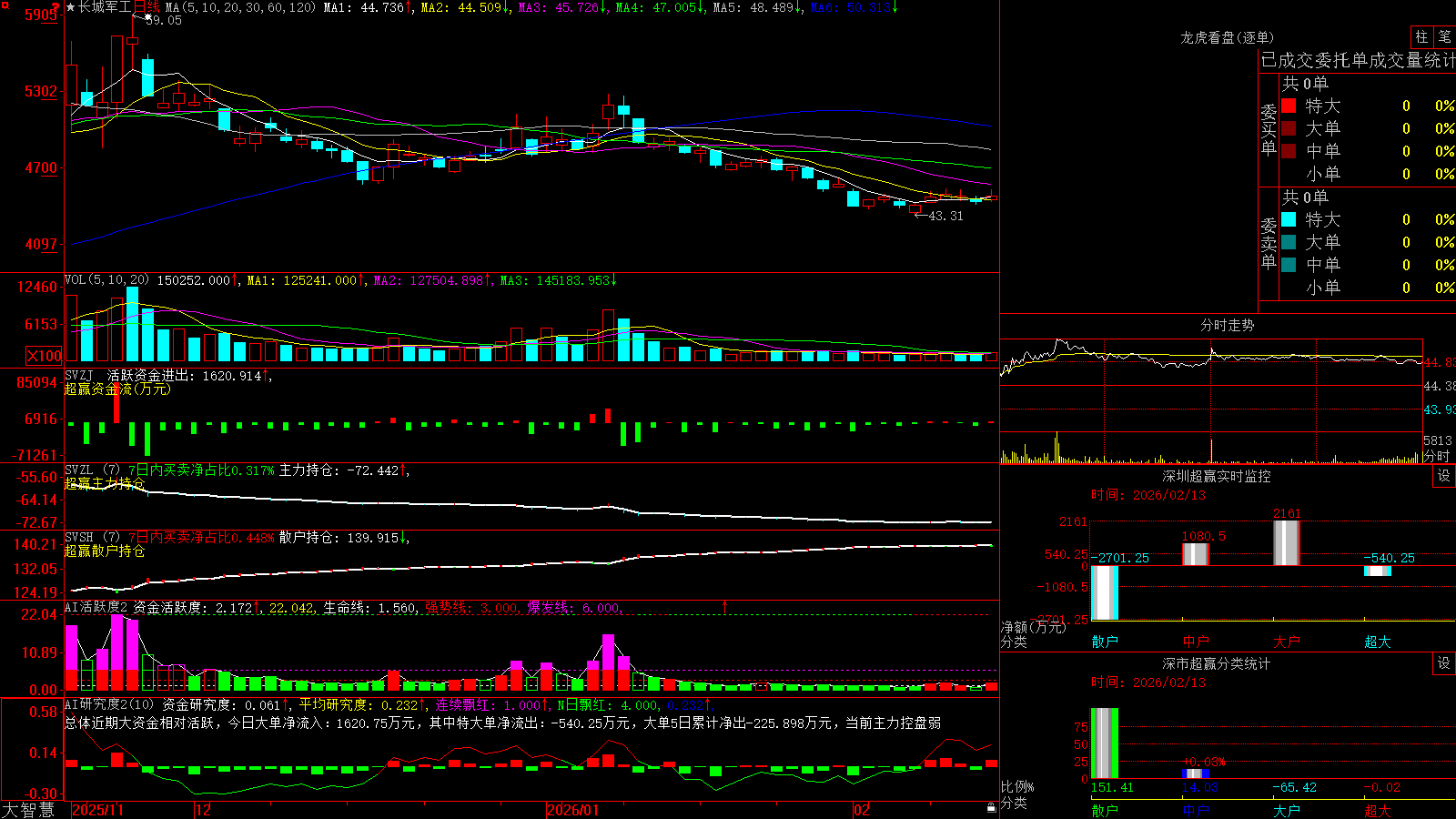
Task: Click the star icon beside 长城军工
Action: click(x=70, y=7)
